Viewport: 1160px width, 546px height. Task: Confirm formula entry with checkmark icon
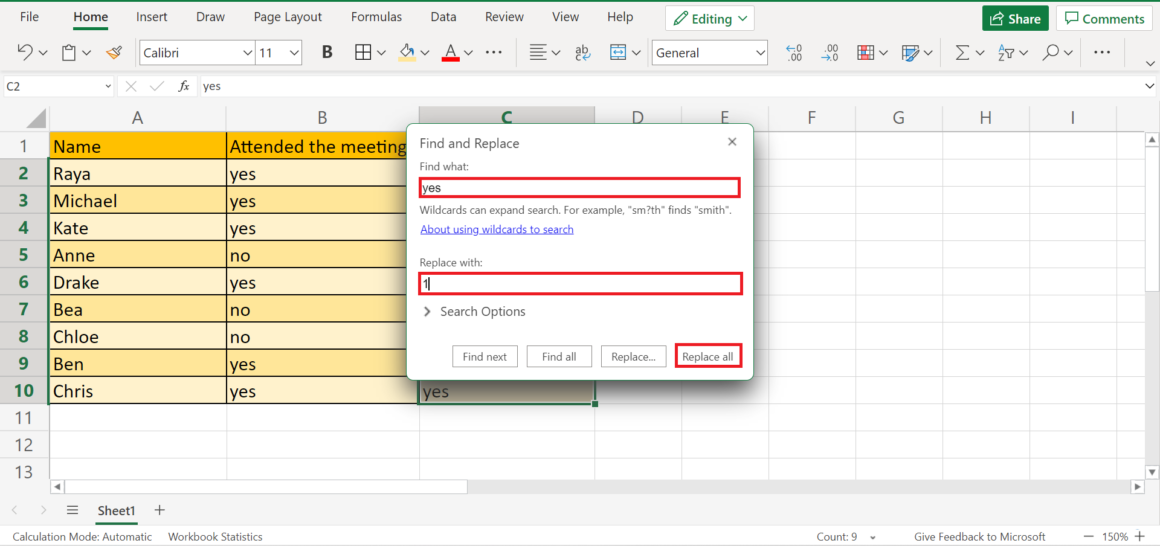pos(157,87)
